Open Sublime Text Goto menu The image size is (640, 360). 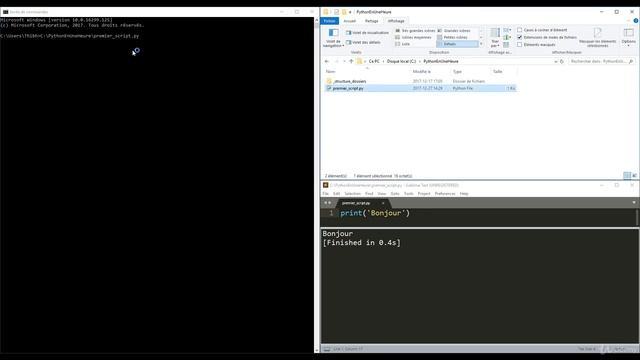click(395, 193)
